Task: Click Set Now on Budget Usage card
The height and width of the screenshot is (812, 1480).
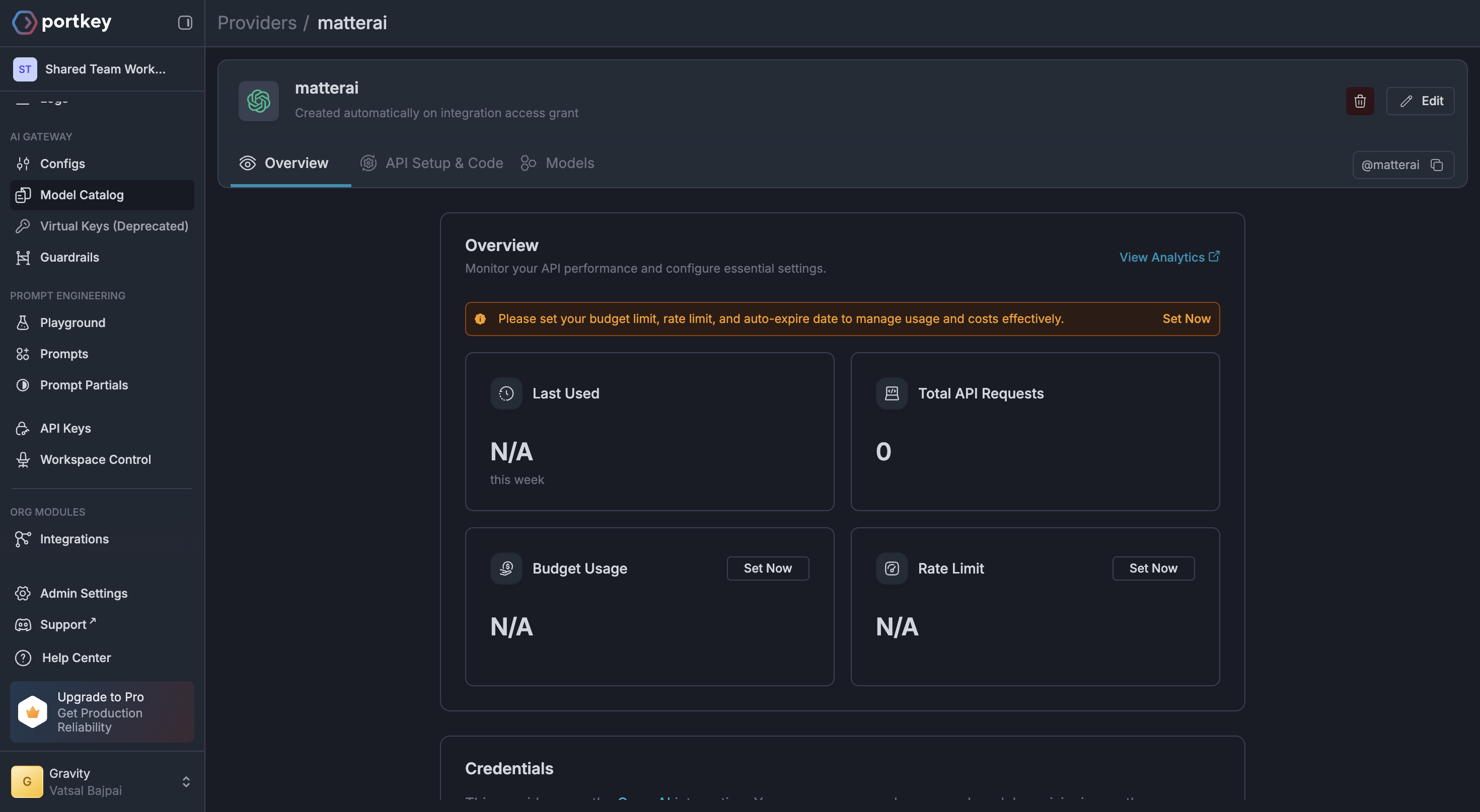Action: tap(767, 568)
